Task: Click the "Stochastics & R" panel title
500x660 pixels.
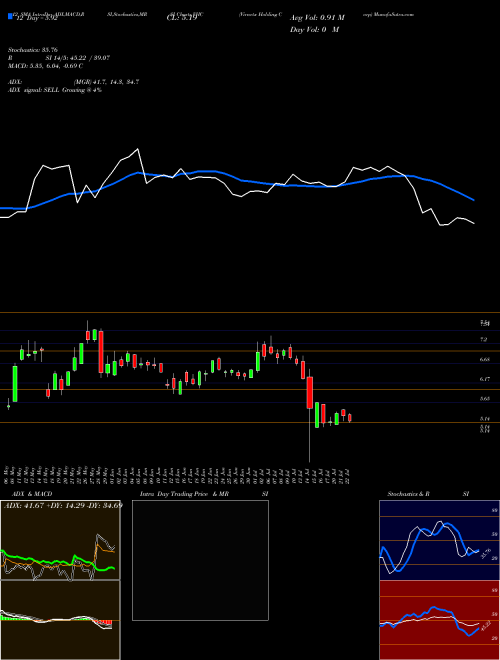Action: (x=408, y=494)
